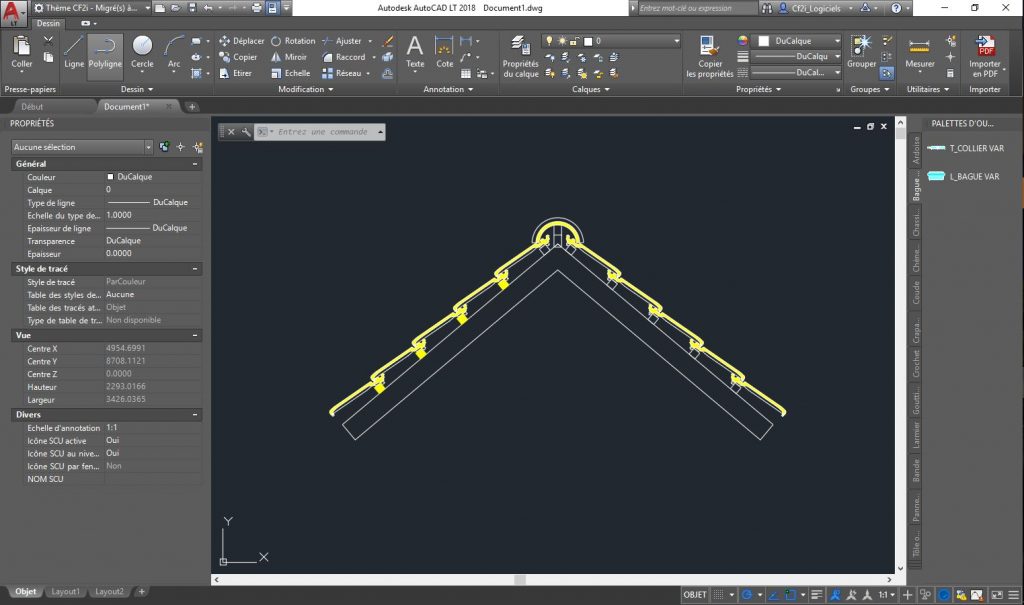Toggle the OBJET mode in status bar

695,595
